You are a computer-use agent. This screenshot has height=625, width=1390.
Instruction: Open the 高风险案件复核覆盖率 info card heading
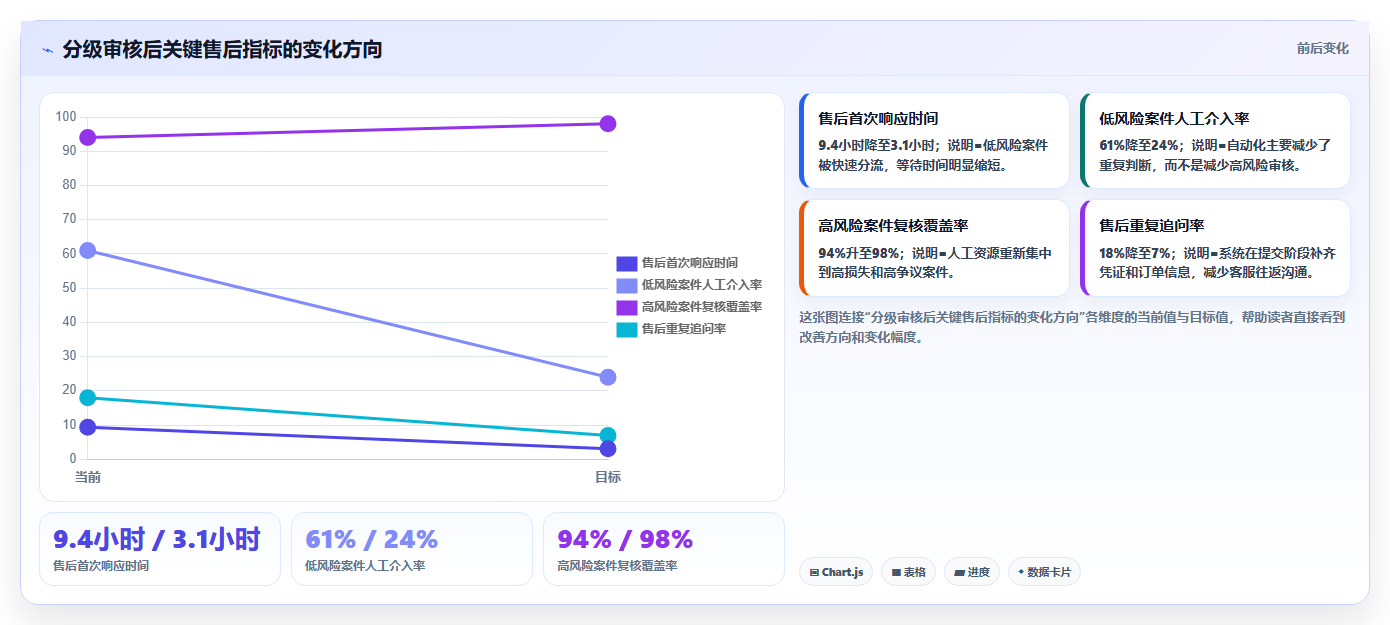pyautogui.click(x=893, y=226)
